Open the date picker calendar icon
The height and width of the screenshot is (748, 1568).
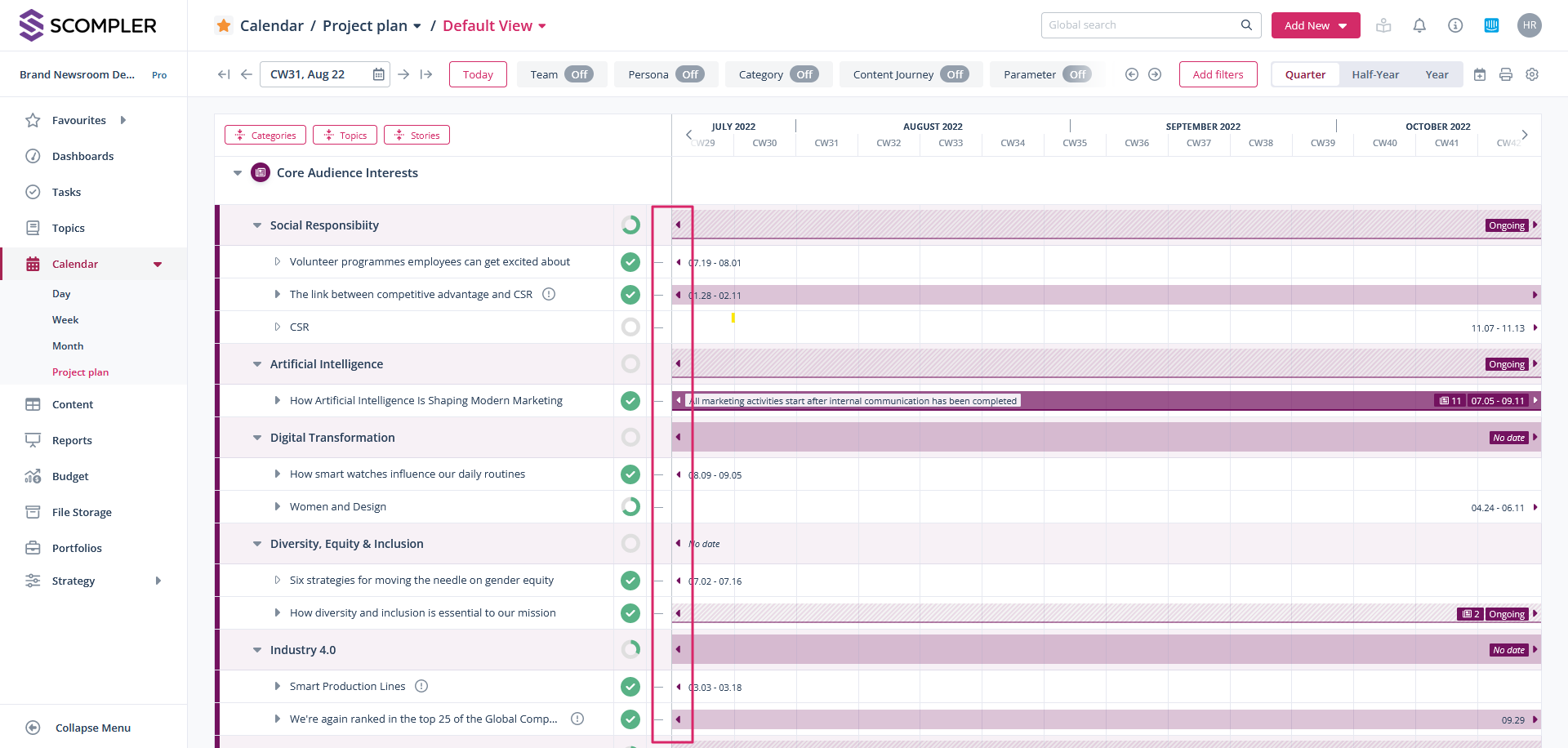tap(378, 74)
